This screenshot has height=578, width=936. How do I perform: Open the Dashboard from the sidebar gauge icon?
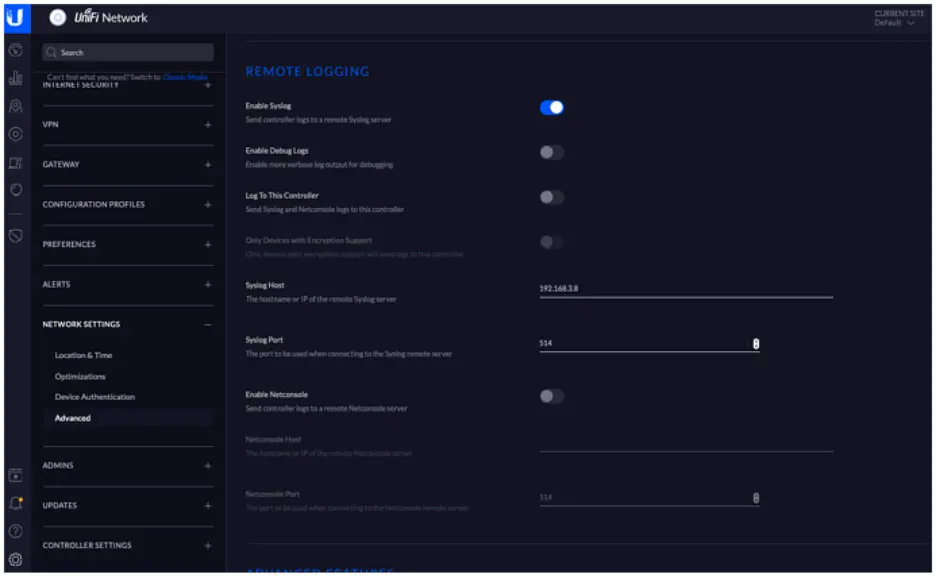tap(16, 50)
